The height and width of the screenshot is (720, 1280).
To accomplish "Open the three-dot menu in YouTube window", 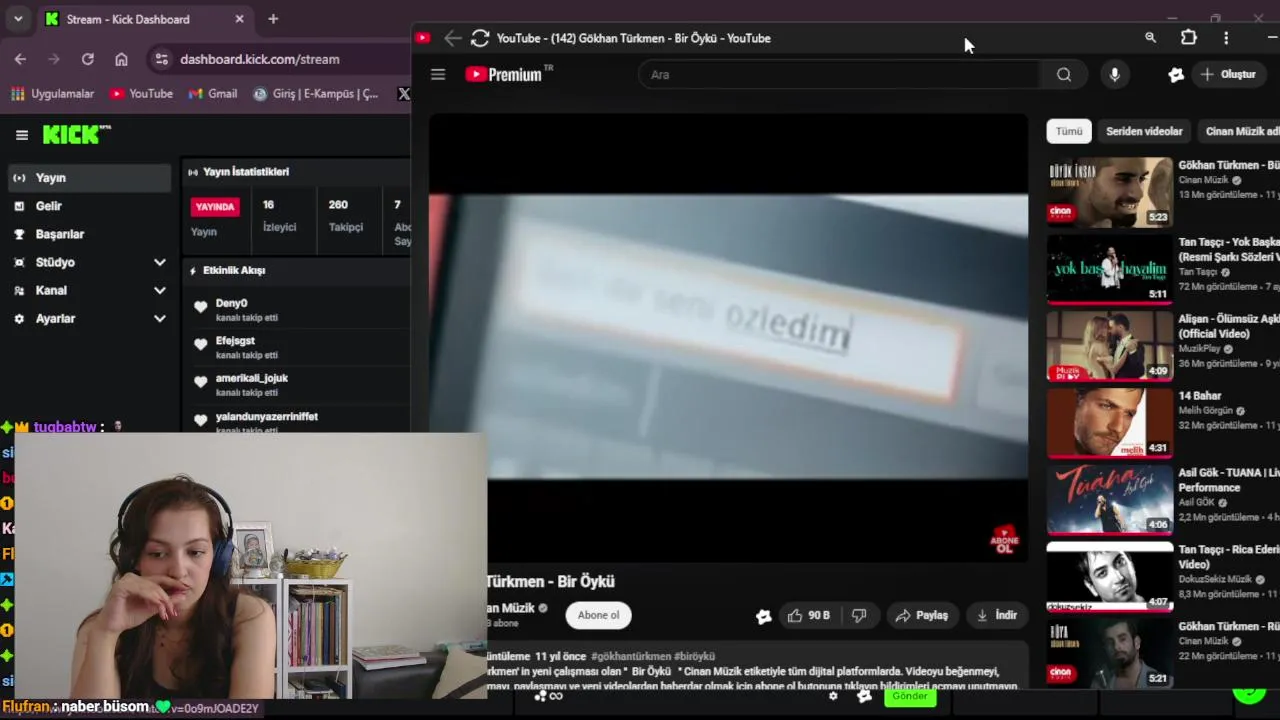I will pos(1226,38).
